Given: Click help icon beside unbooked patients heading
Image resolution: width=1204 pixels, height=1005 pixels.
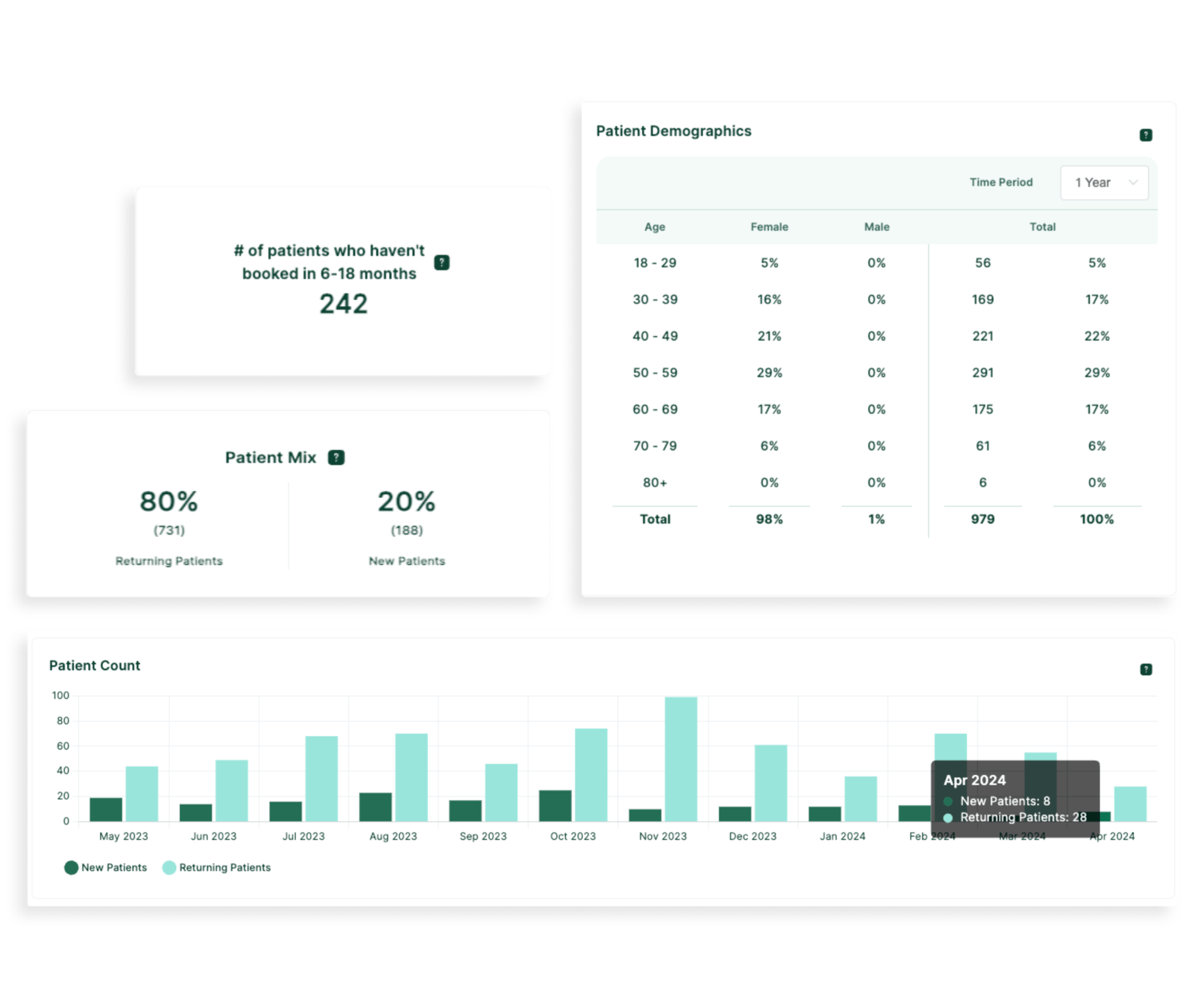Looking at the screenshot, I should pos(442,263).
